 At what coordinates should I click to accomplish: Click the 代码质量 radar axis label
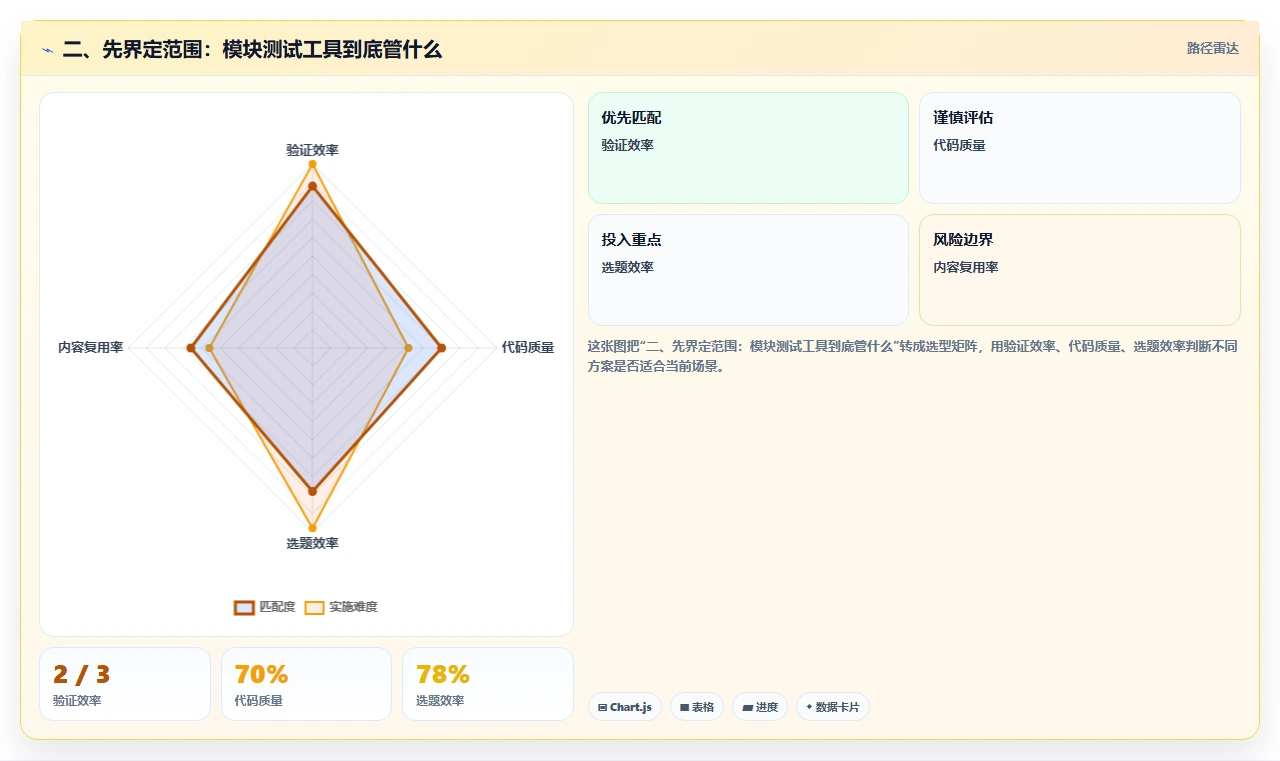click(x=528, y=348)
